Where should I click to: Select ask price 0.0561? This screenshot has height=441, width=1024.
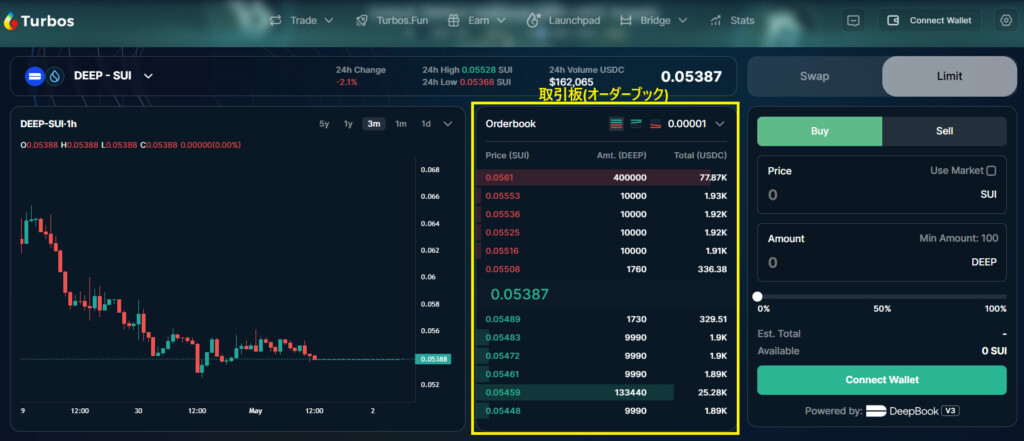pyautogui.click(x=499, y=178)
